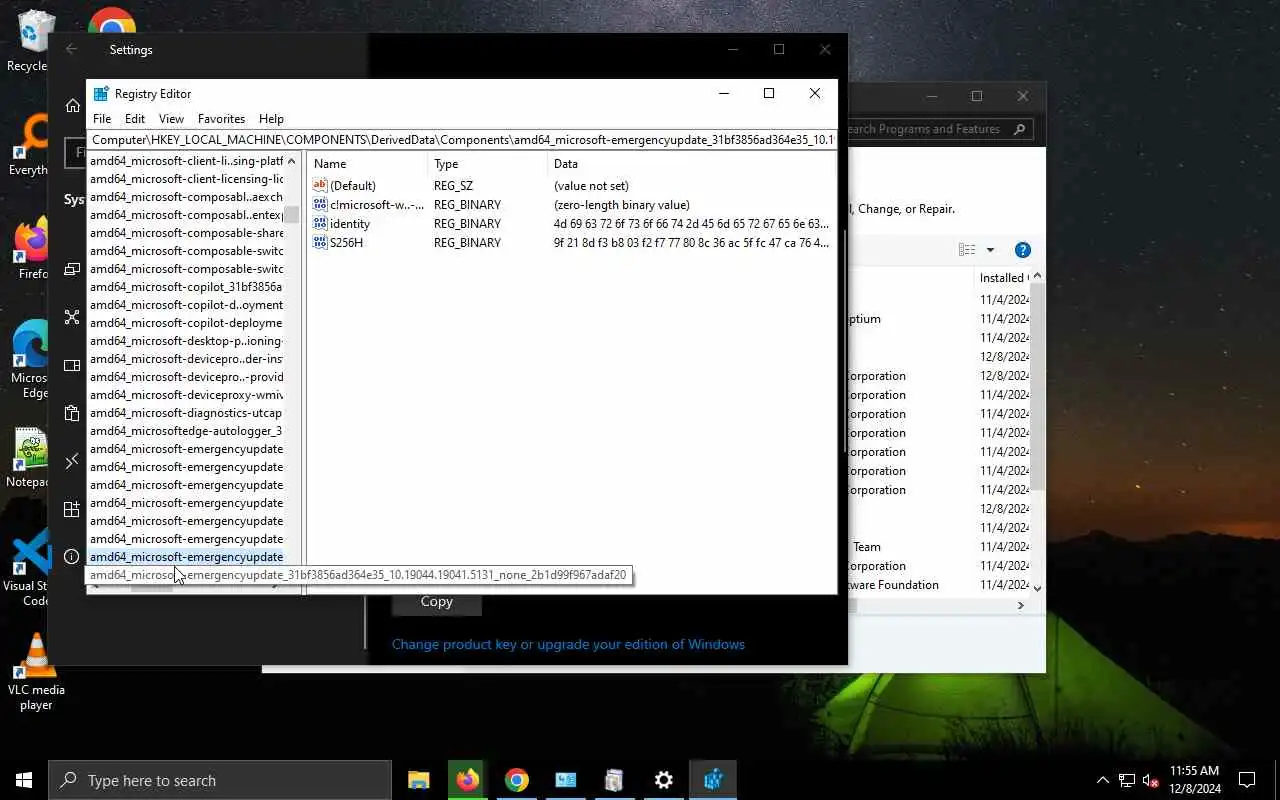The width and height of the screenshot is (1280, 800).
Task: Click the Registry Editor title bar icon
Action: click(x=101, y=94)
